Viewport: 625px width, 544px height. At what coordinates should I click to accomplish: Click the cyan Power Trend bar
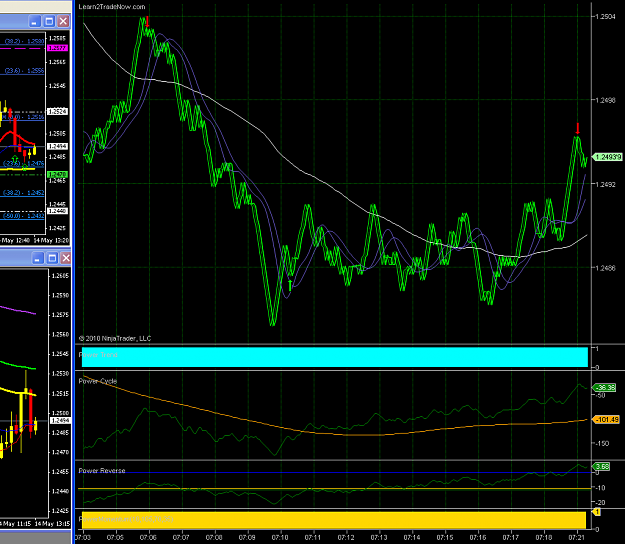pos(334,357)
